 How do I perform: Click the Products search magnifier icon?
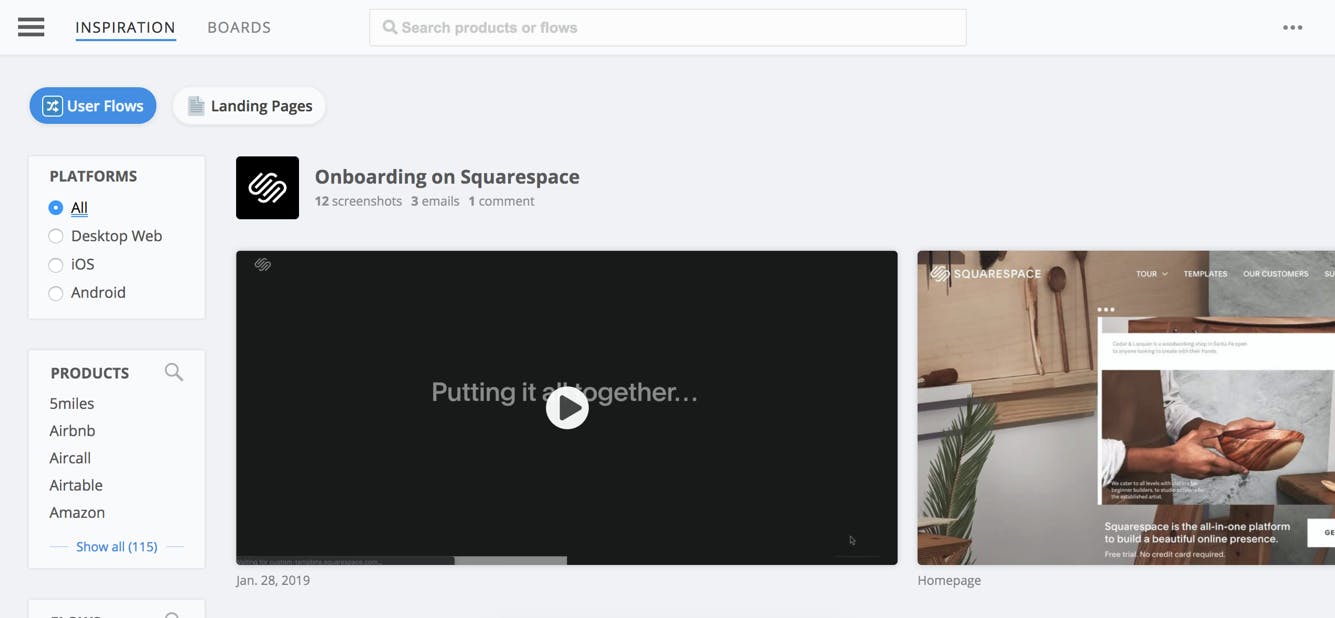click(x=174, y=372)
